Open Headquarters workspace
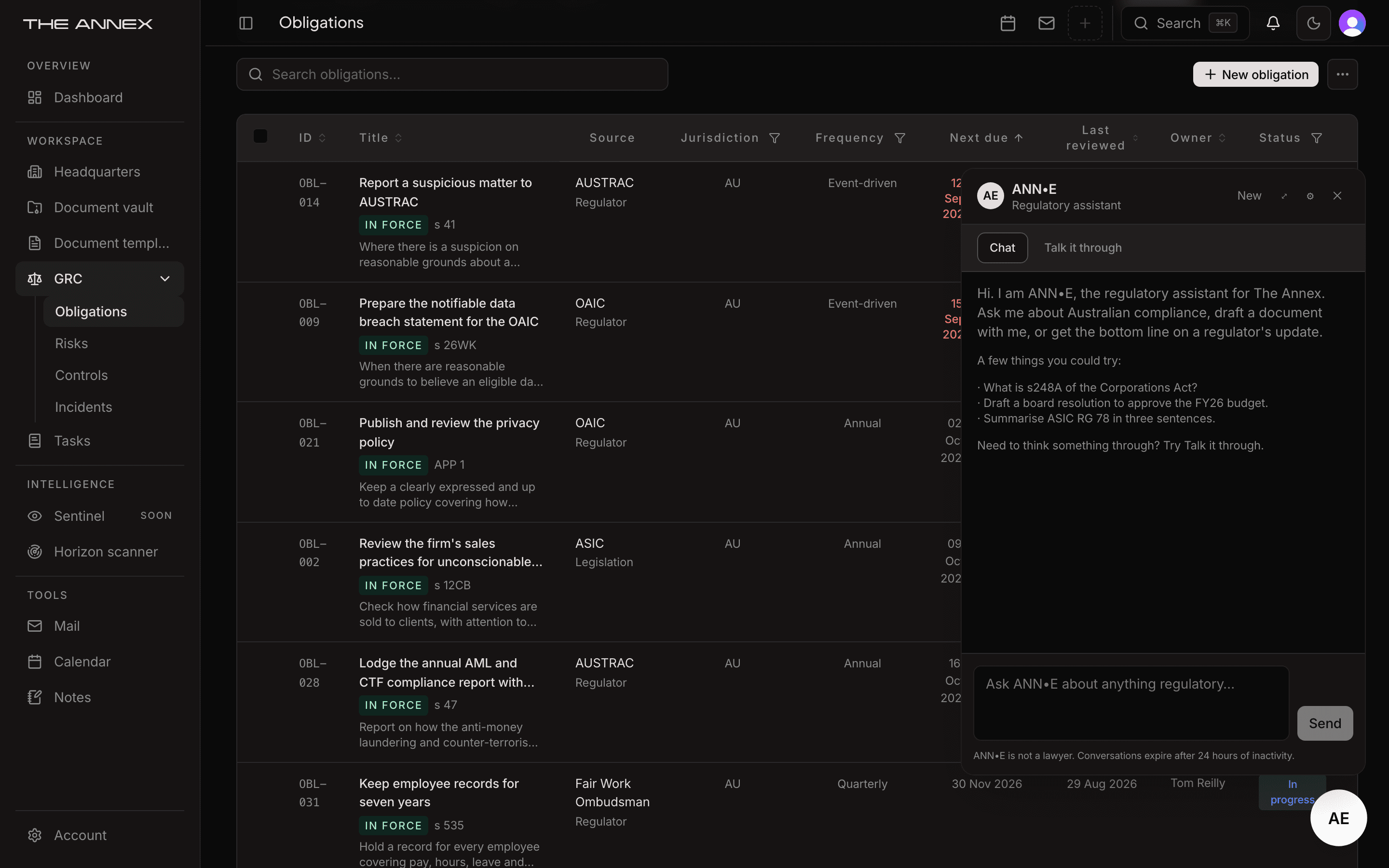The image size is (1389, 868). pos(100,172)
